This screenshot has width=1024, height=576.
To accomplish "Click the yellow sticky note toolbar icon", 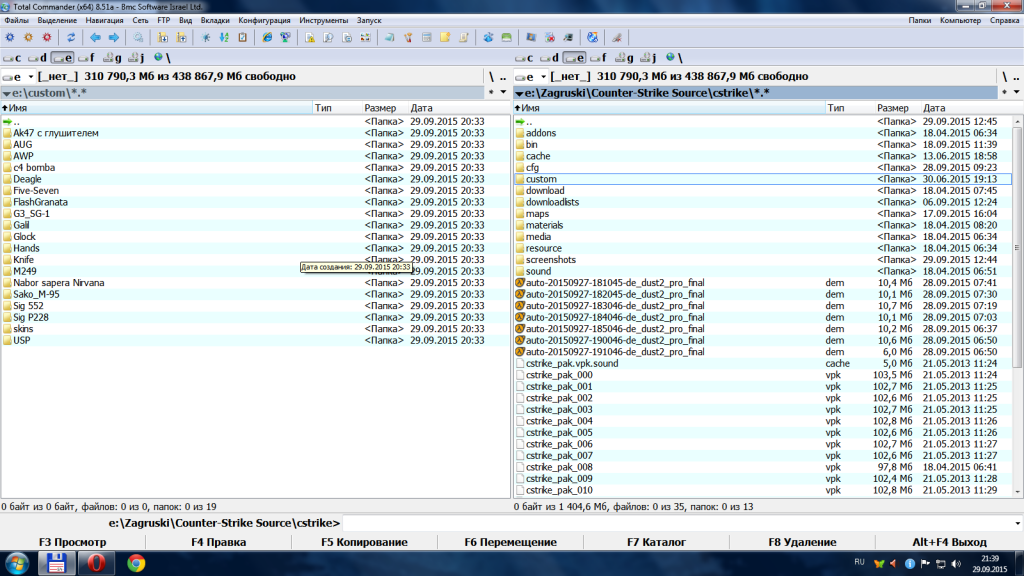I will click(445, 38).
